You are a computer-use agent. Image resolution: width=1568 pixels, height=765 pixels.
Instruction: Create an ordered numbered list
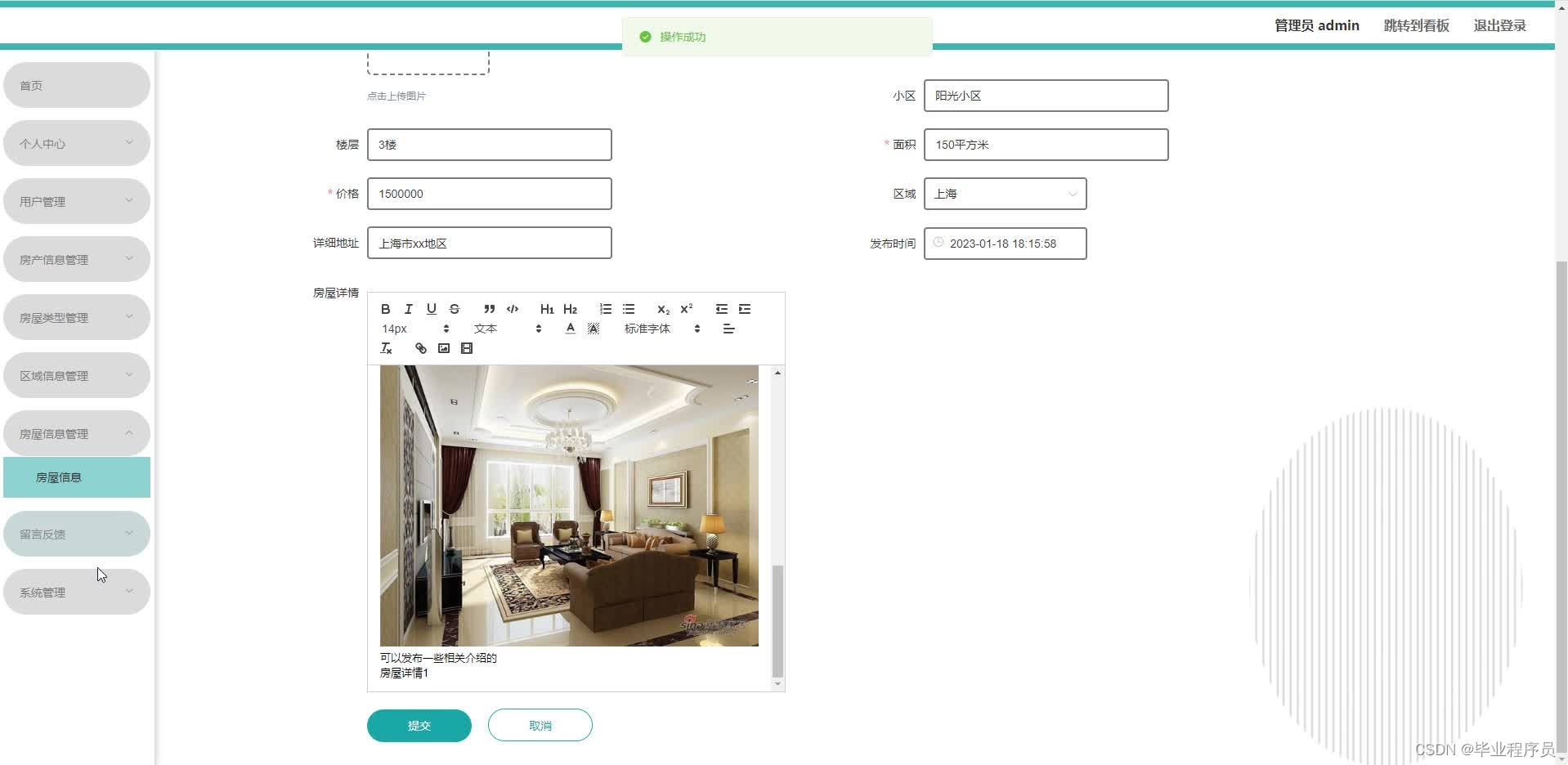tap(606, 309)
